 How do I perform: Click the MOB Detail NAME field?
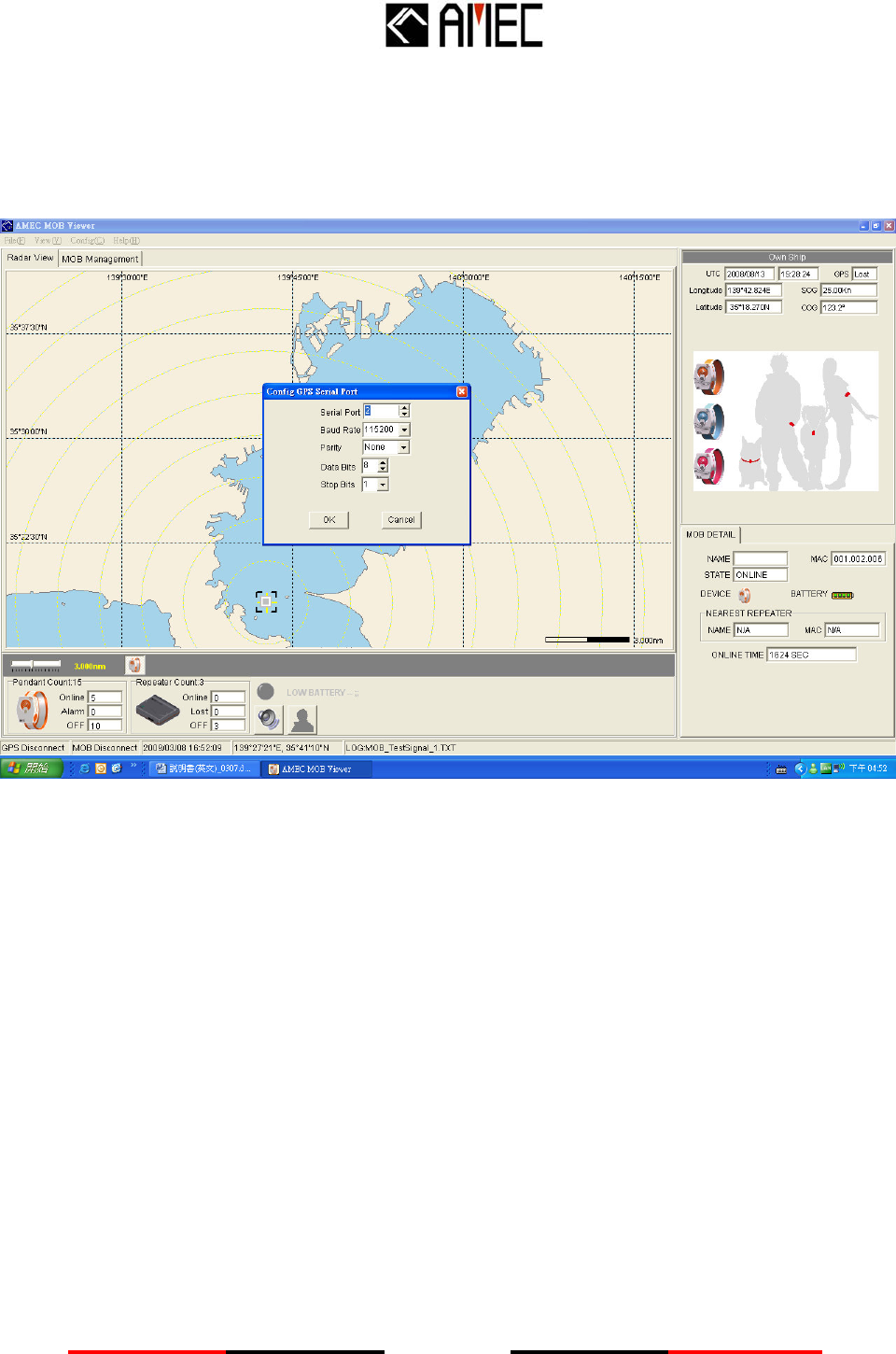[x=761, y=558]
